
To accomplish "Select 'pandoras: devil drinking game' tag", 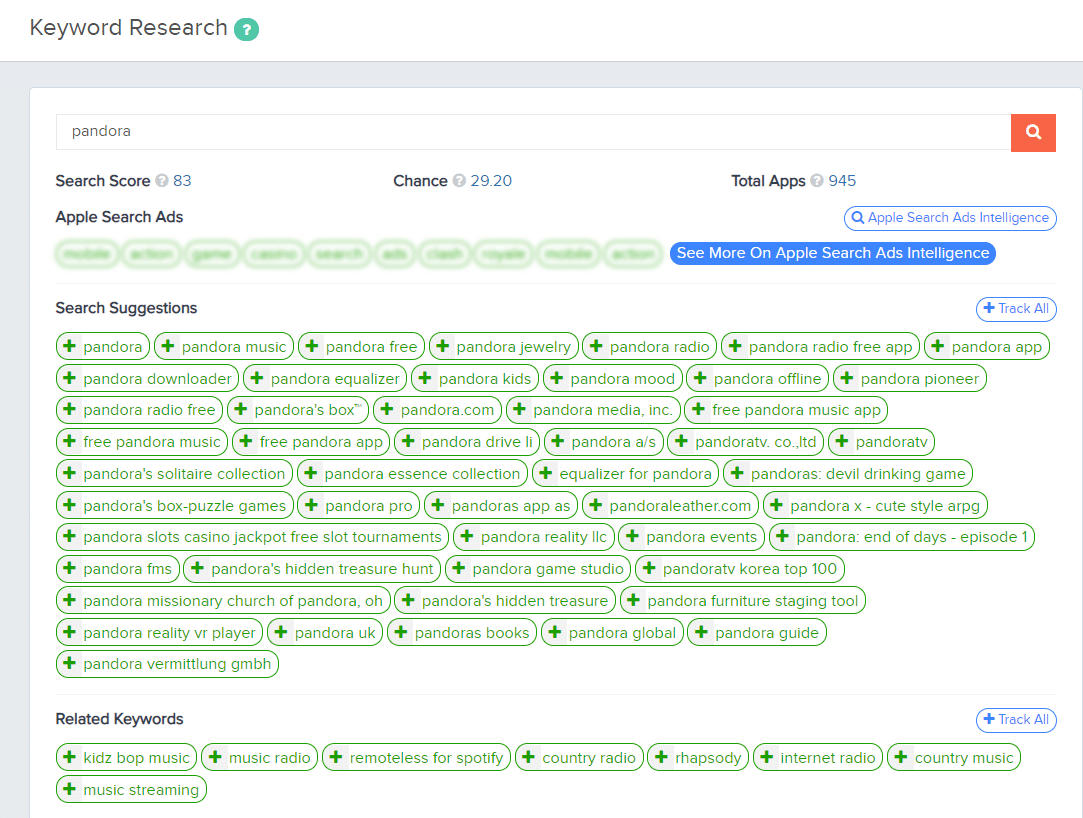I will (x=848, y=473).
